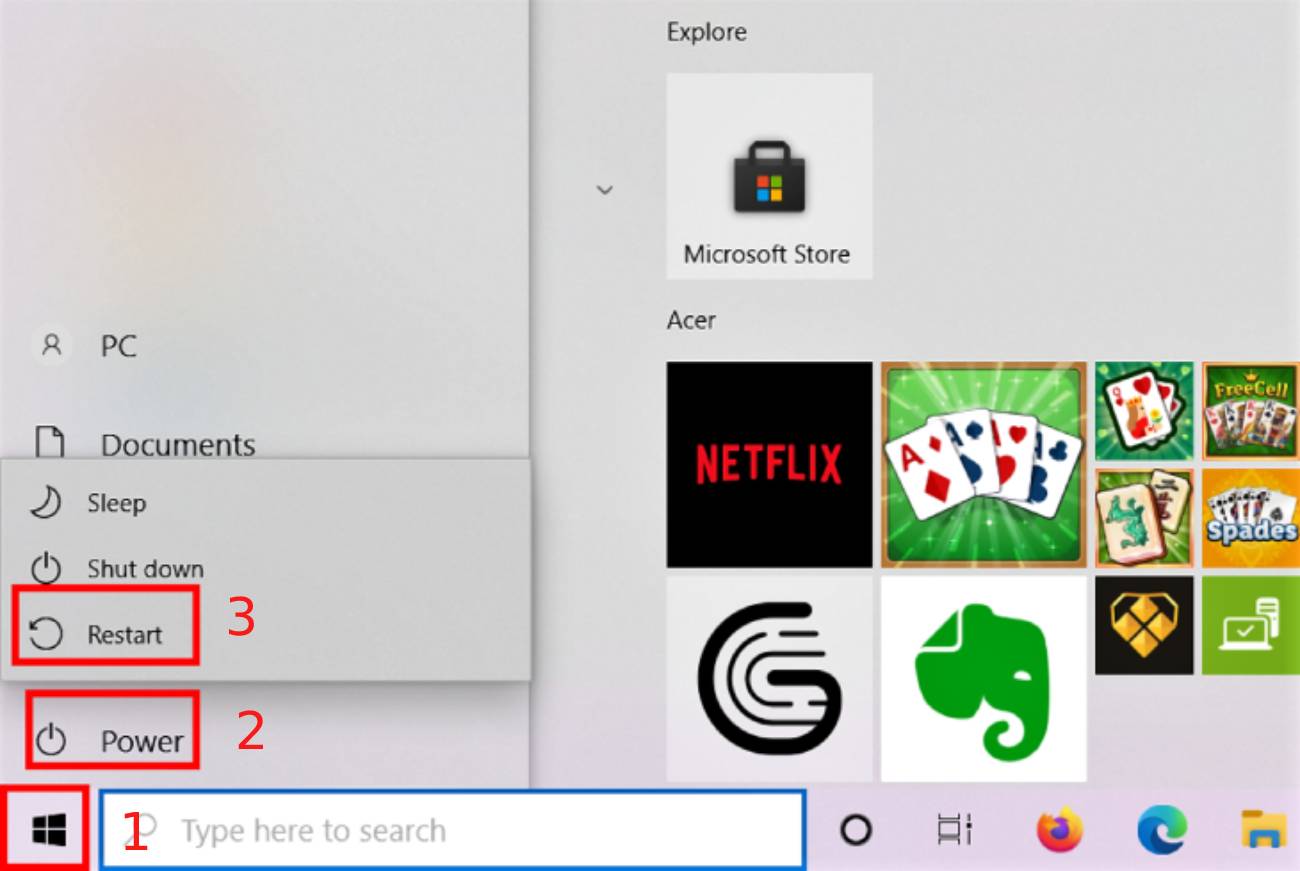Viewport: 1300px width, 871px height.
Task: Launch the Microsoft Store tile
Action: coord(769,176)
